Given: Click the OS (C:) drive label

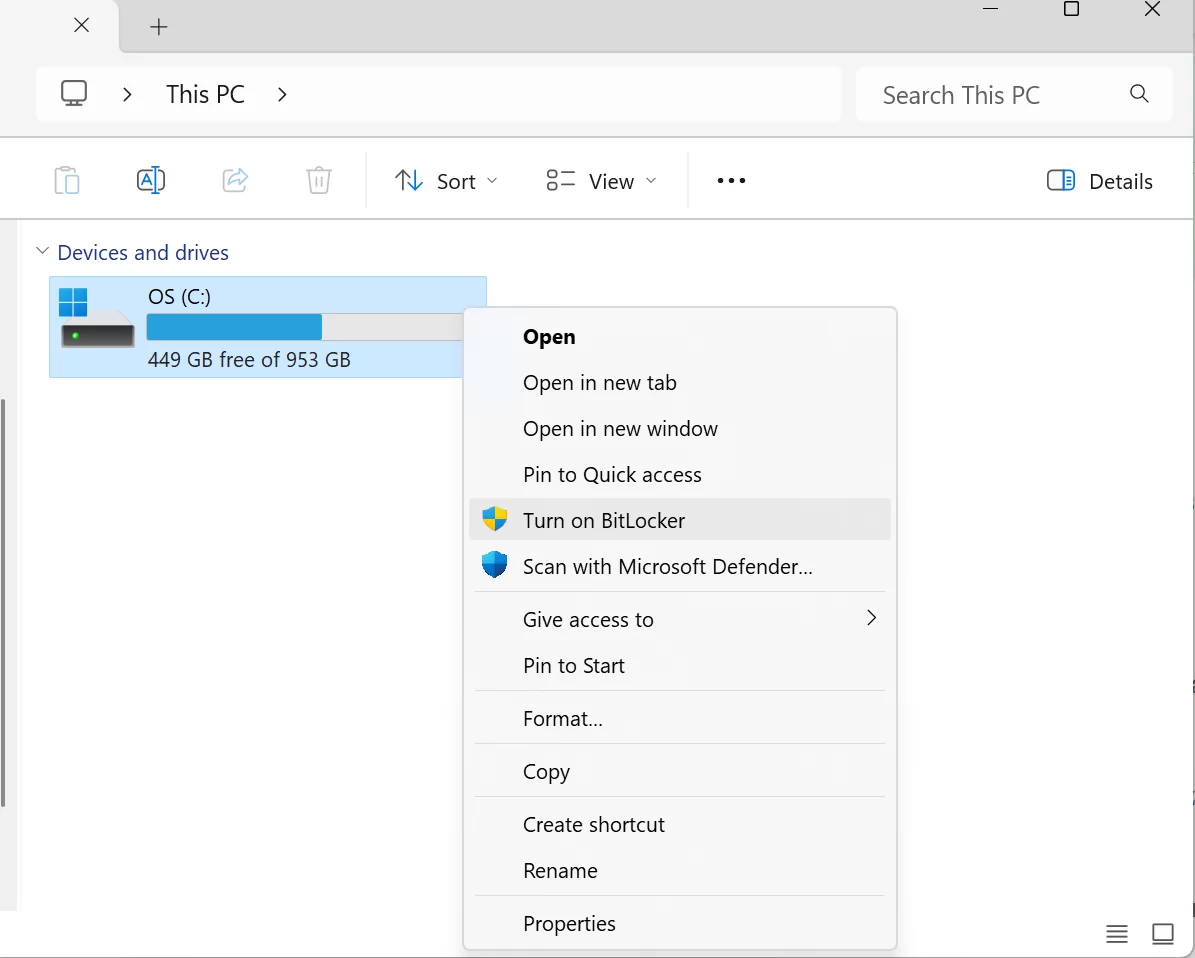Looking at the screenshot, I should tap(179, 296).
